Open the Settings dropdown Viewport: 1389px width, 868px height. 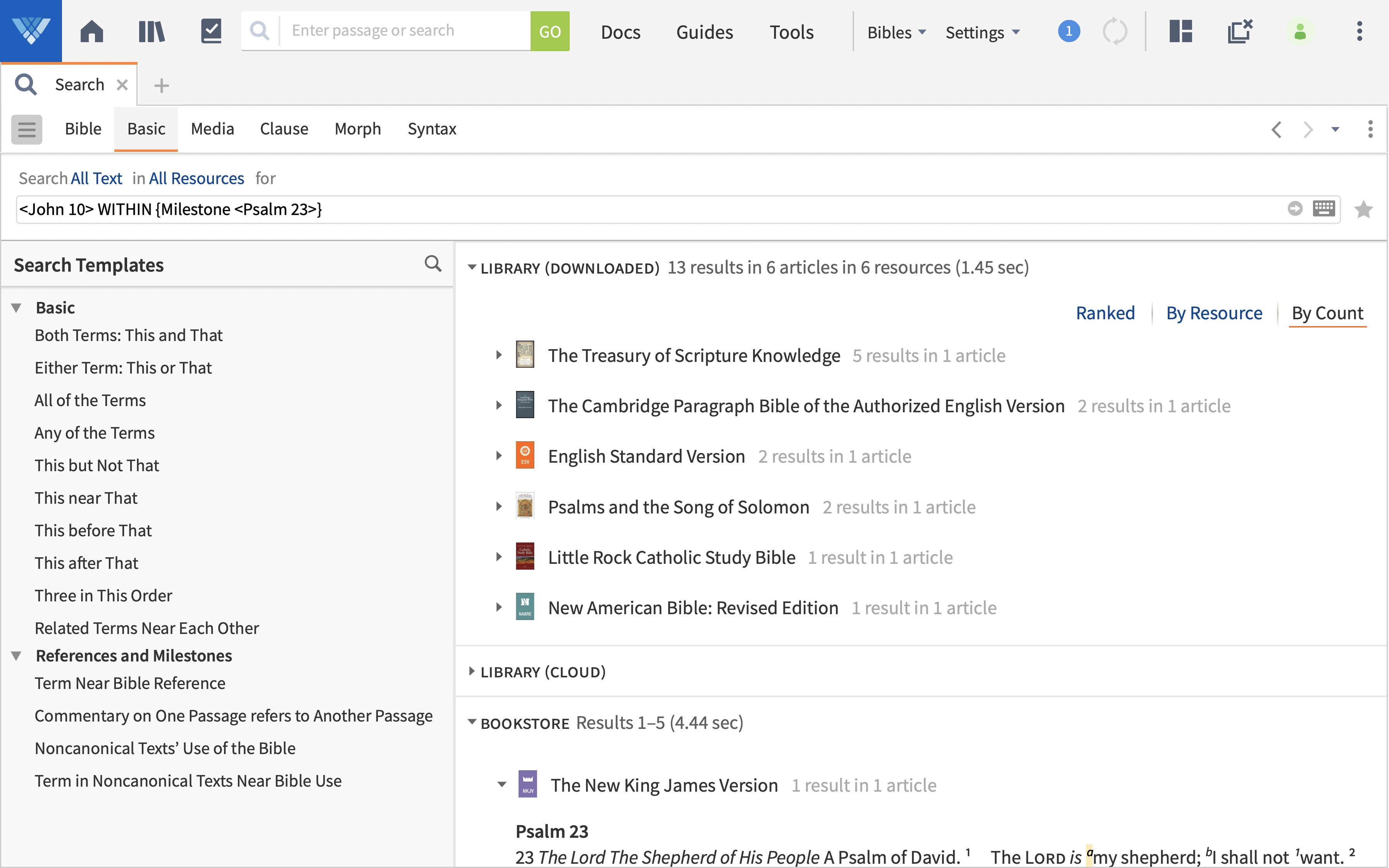tap(982, 32)
